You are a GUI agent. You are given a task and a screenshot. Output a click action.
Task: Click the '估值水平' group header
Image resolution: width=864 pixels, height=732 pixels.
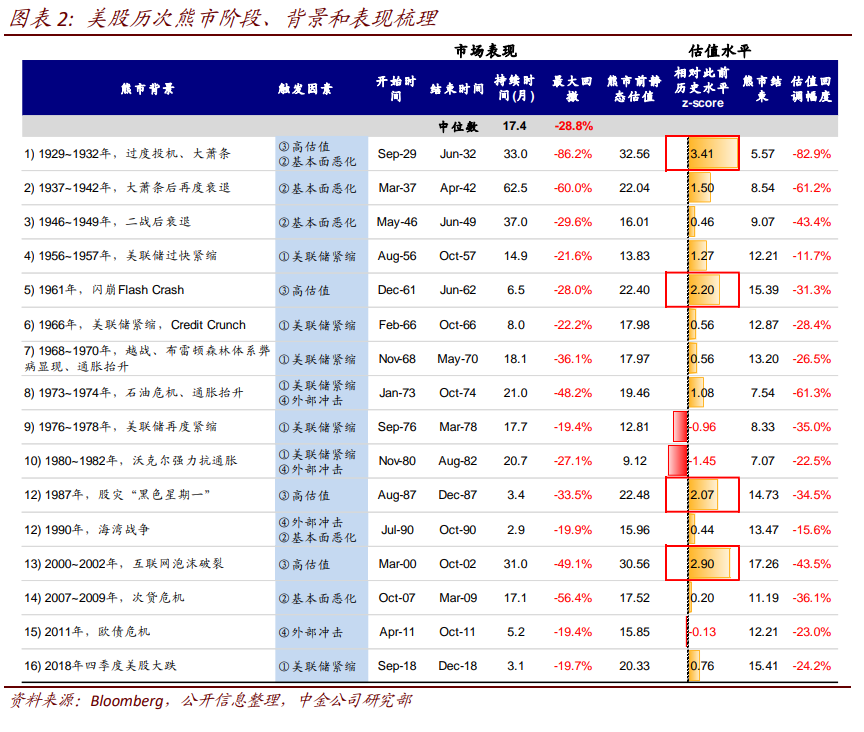tap(719, 51)
